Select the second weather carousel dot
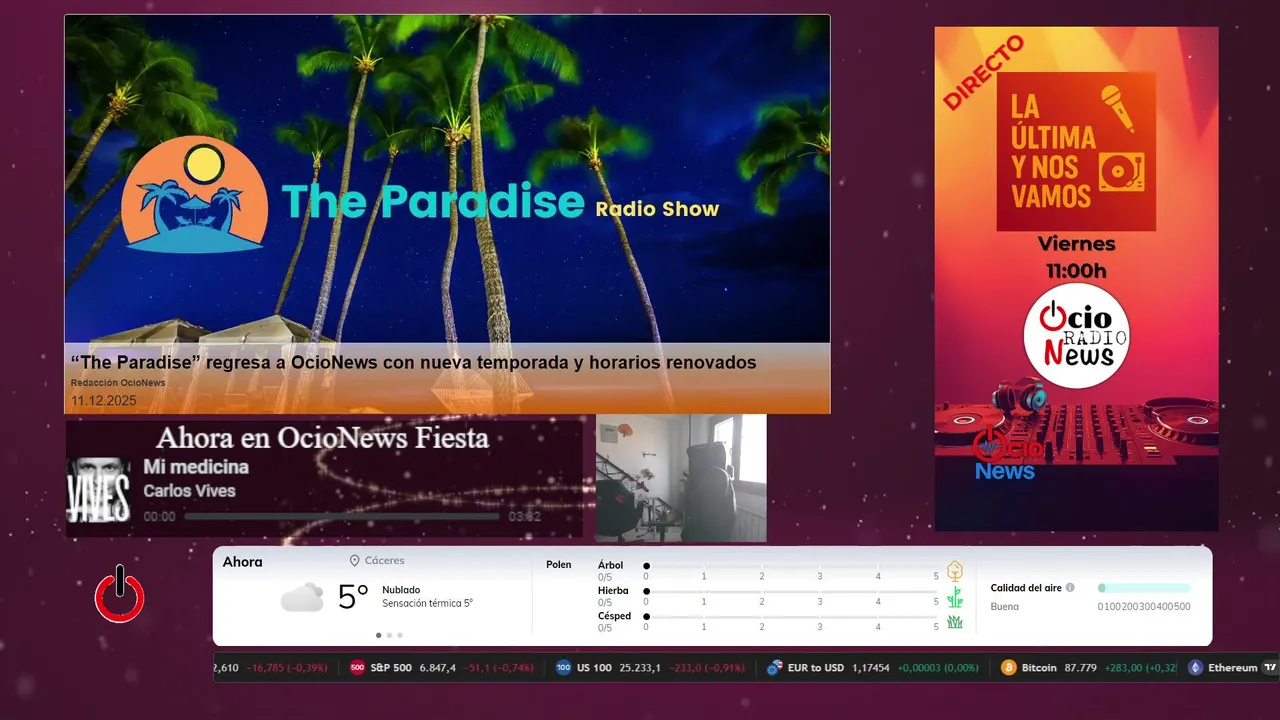Viewport: 1280px width, 720px height. pyautogui.click(x=389, y=635)
